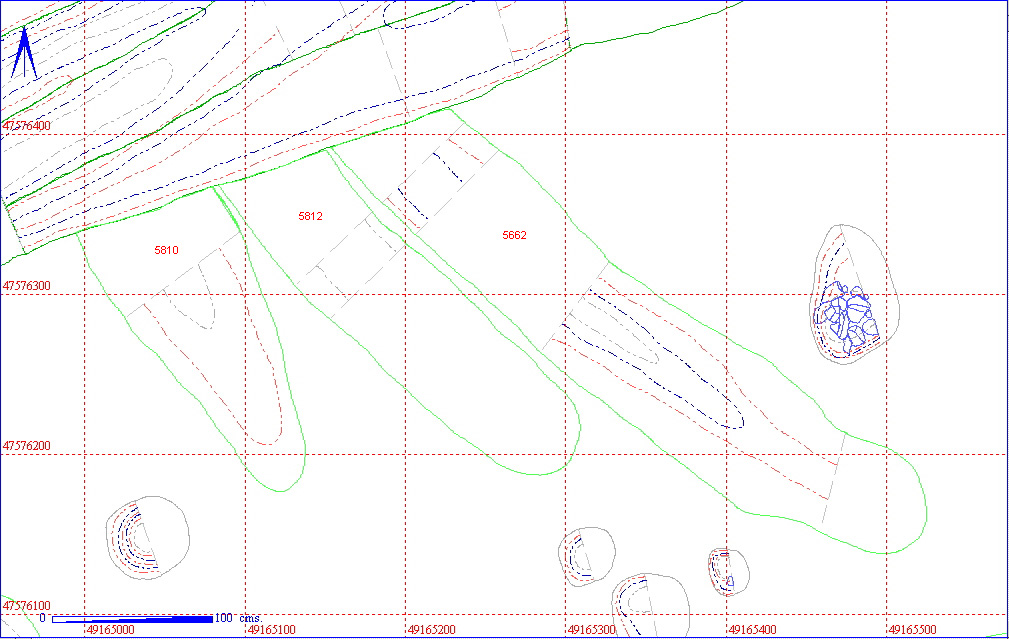The width and height of the screenshot is (1009, 639).
Task: Click easting label 49165100
Action: [272, 630]
